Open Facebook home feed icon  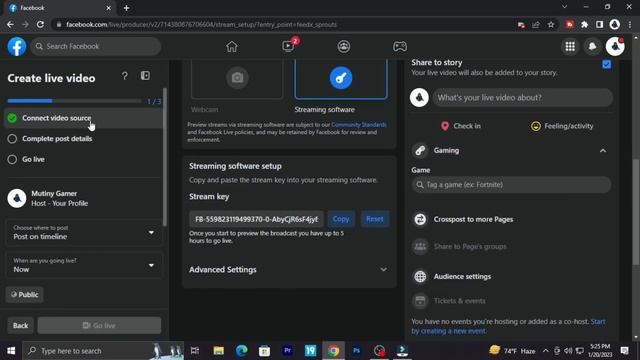(x=231, y=47)
